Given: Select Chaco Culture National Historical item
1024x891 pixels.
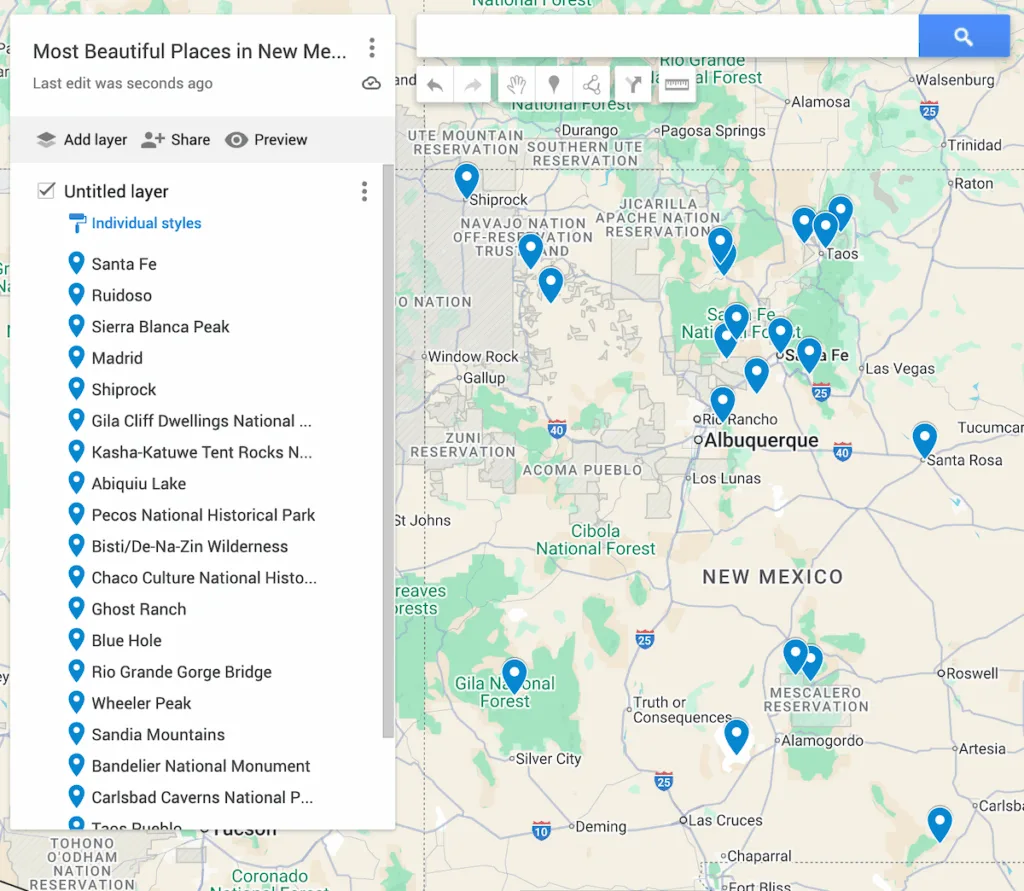Looking at the screenshot, I should (x=204, y=577).
